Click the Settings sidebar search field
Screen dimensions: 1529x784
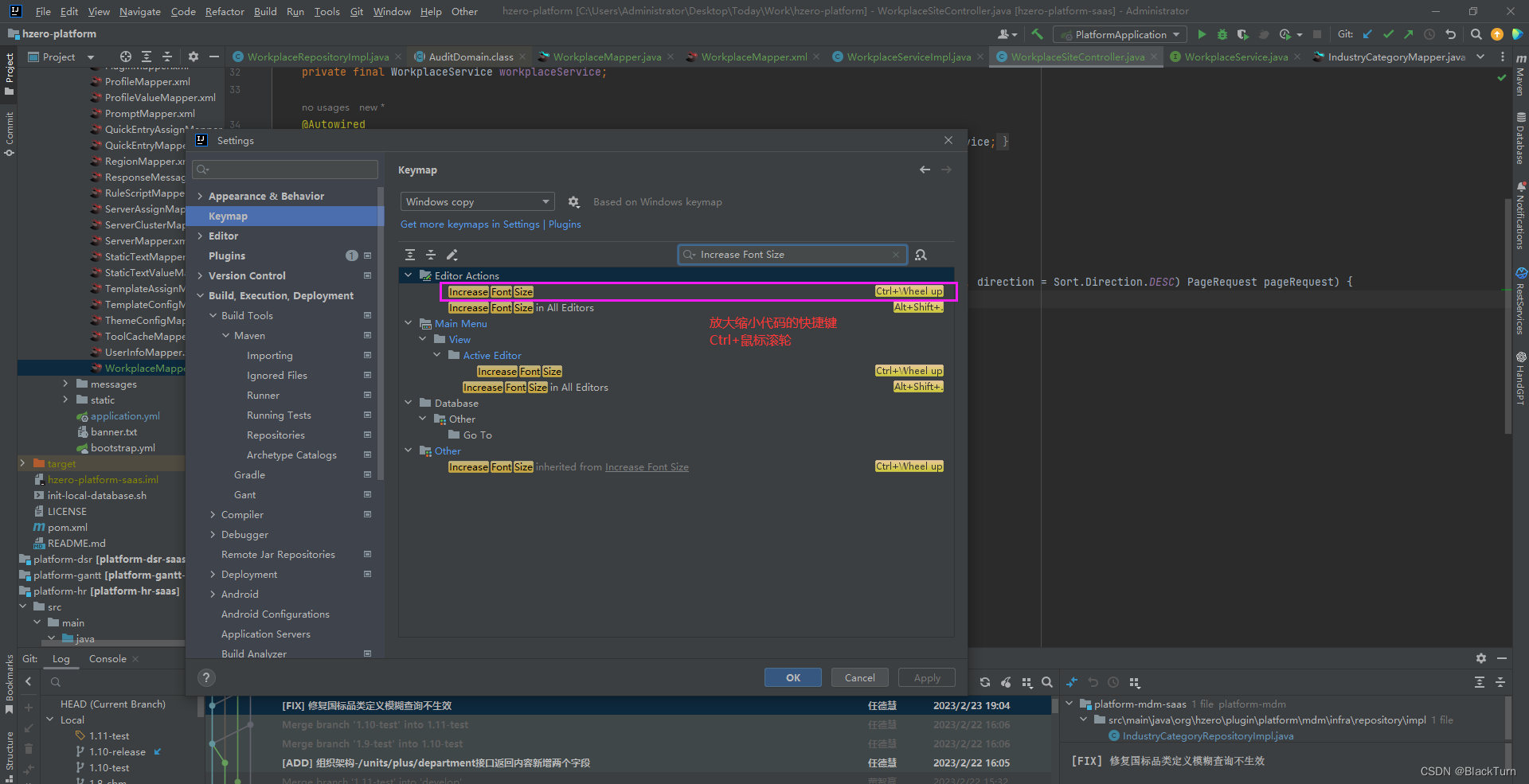coord(285,170)
